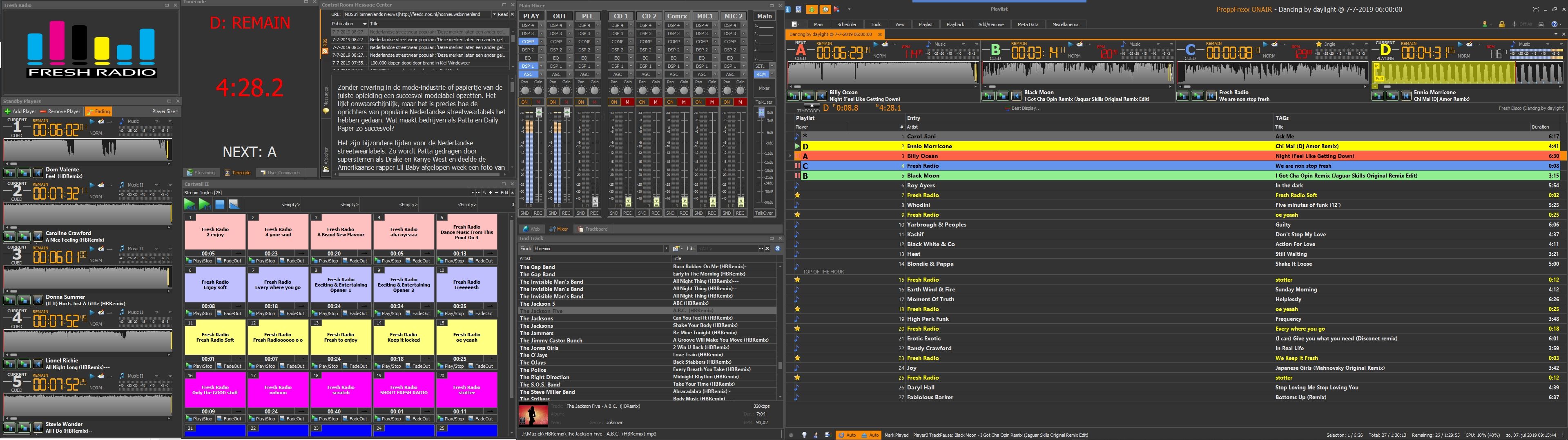Adjust the Main output fader handle
Viewport: 1568px width, 440px height.
tap(761, 113)
